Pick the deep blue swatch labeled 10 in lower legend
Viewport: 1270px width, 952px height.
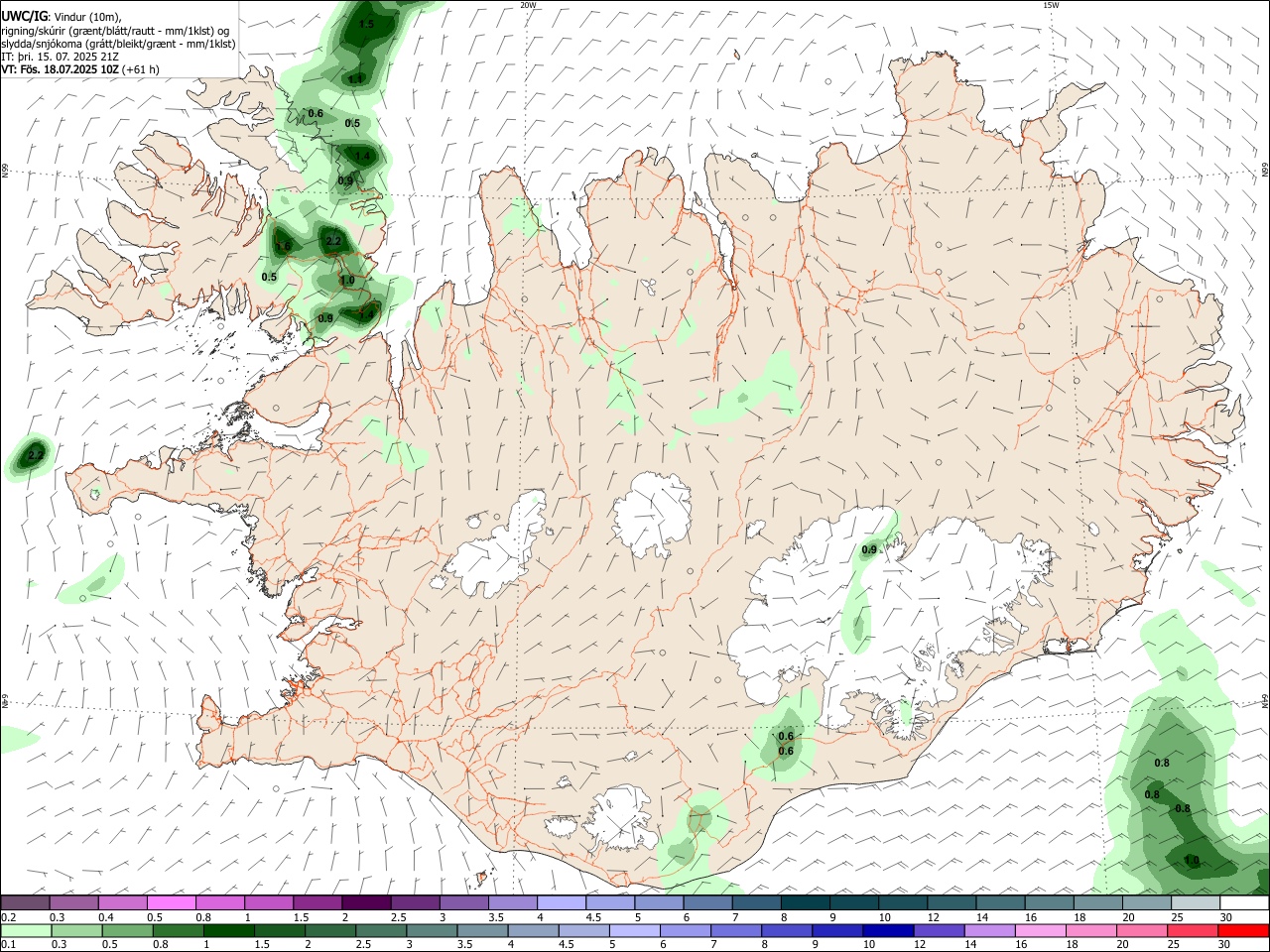click(887, 930)
